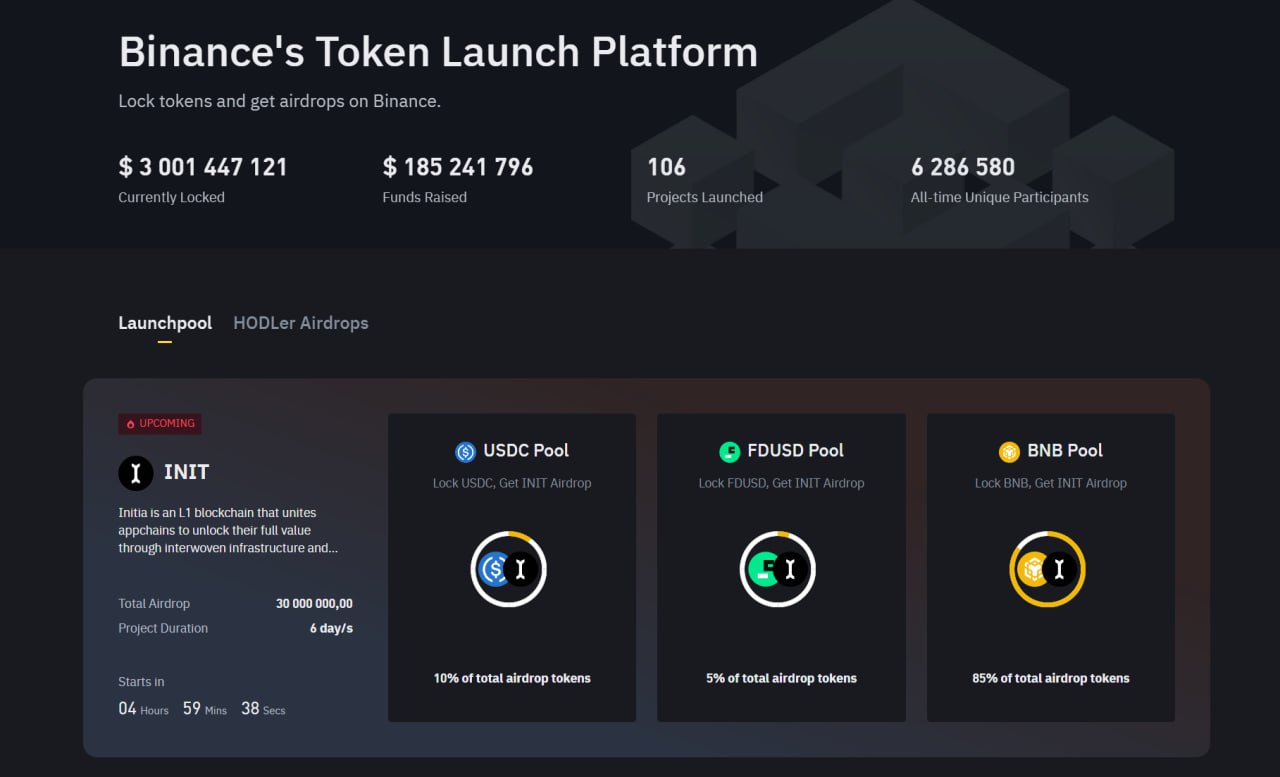Click the 106 projects count

coord(666,167)
